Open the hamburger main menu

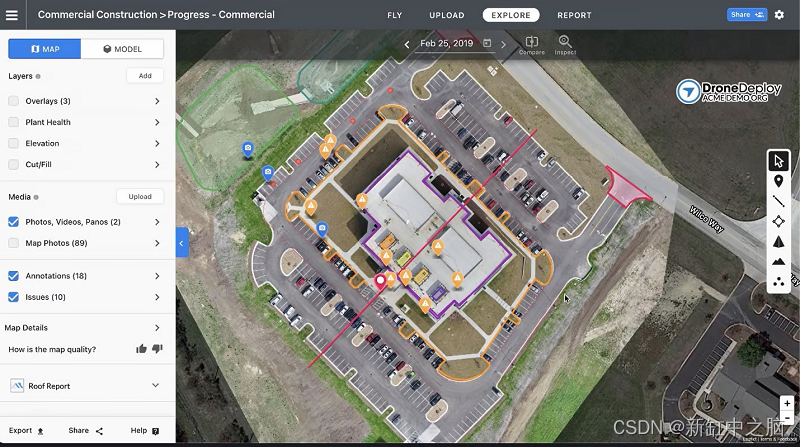pyautogui.click(x=11, y=15)
